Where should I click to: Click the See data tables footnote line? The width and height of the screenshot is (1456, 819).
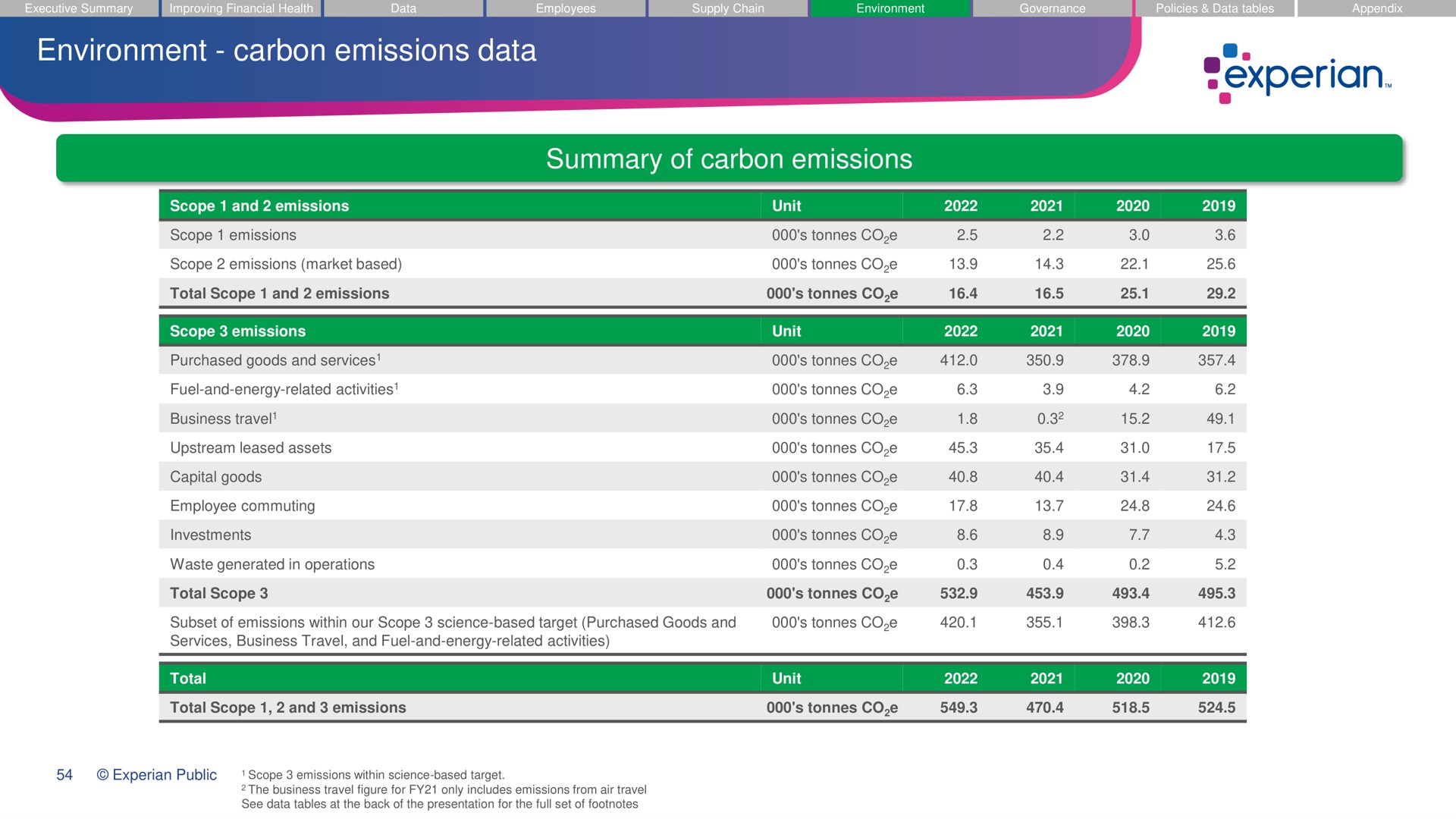tap(440, 804)
